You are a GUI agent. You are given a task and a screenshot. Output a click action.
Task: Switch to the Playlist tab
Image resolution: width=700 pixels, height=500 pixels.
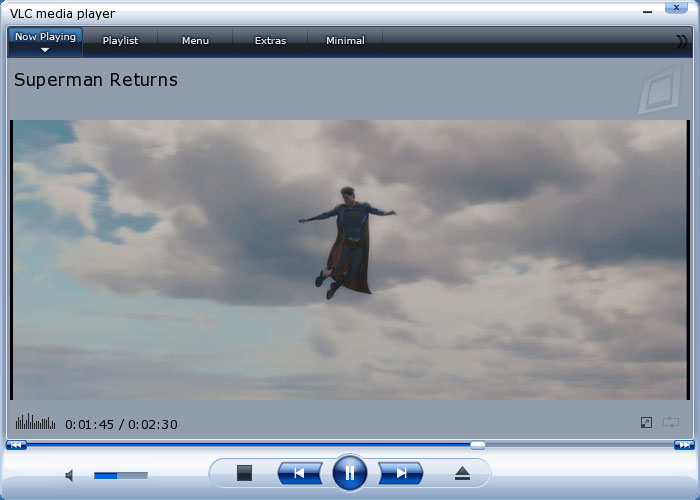tap(120, 41)
